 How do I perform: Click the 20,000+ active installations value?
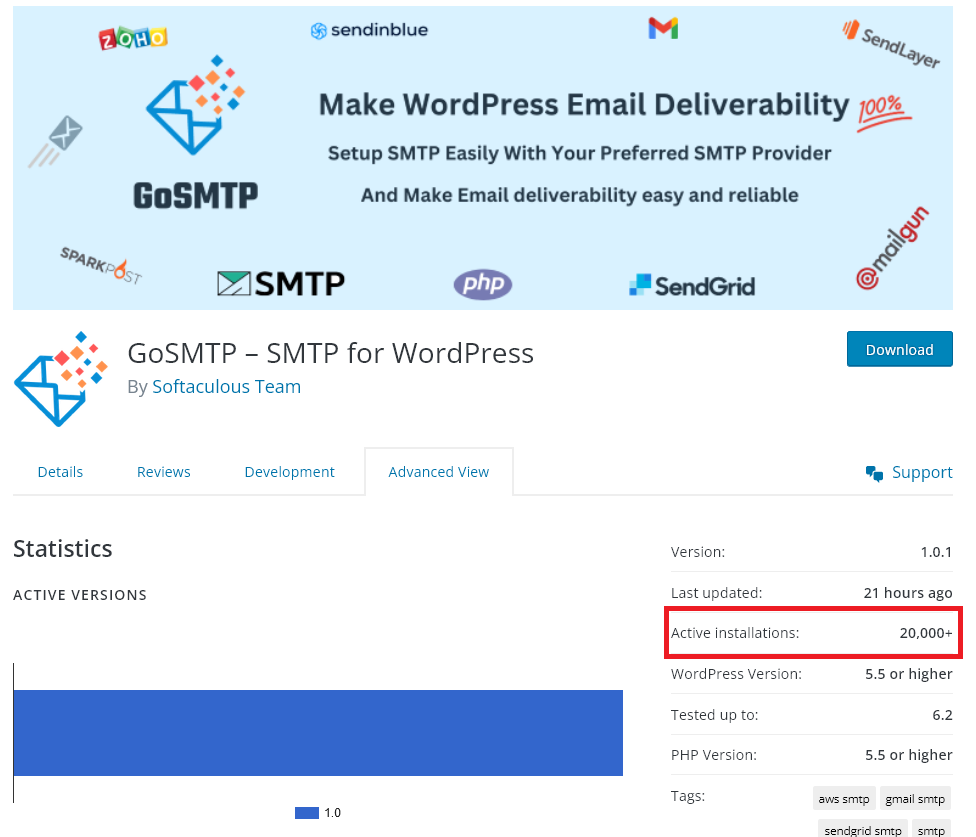(x=926, y=633)
